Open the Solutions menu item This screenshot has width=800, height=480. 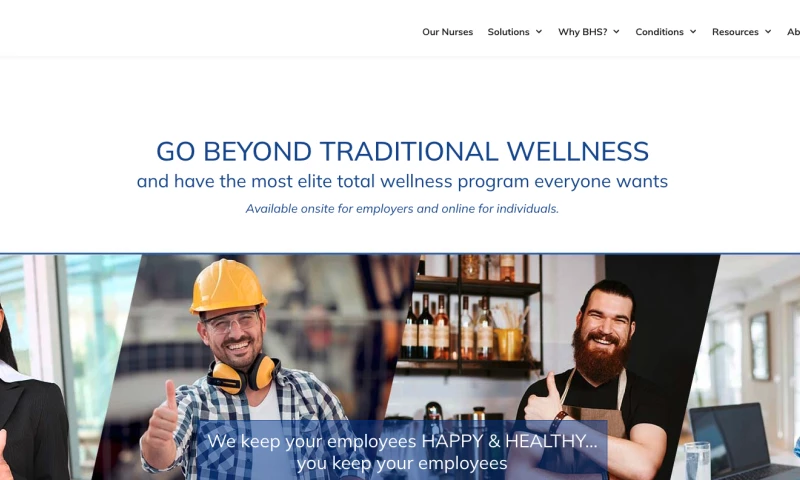click(508, 32)
